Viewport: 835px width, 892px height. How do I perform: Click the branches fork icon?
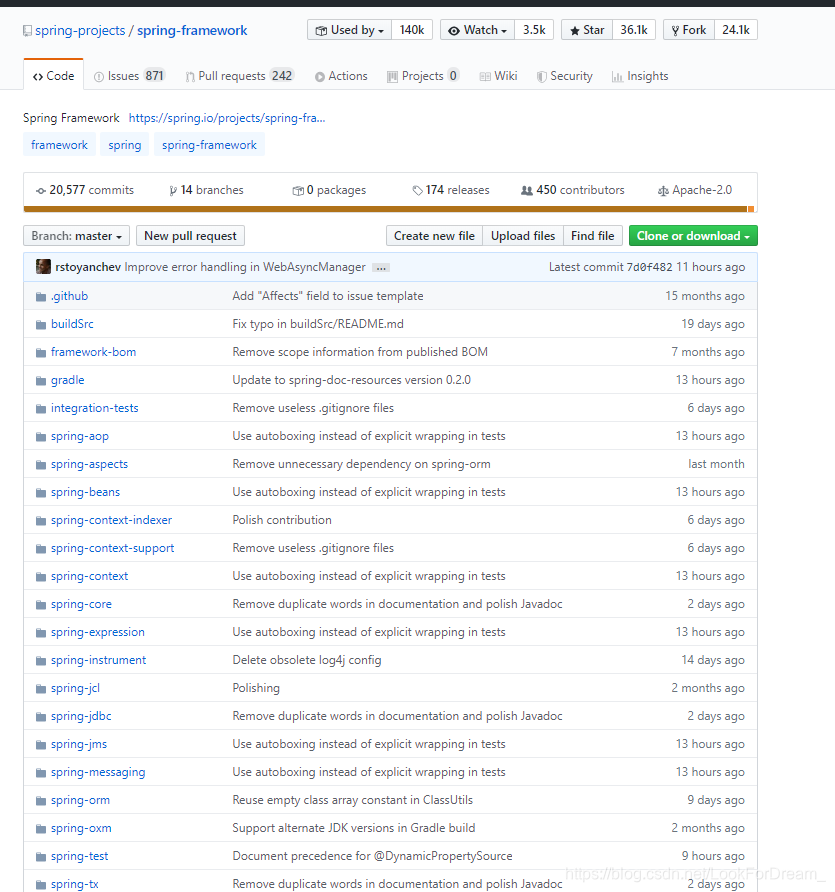click(x=173, y=191)
